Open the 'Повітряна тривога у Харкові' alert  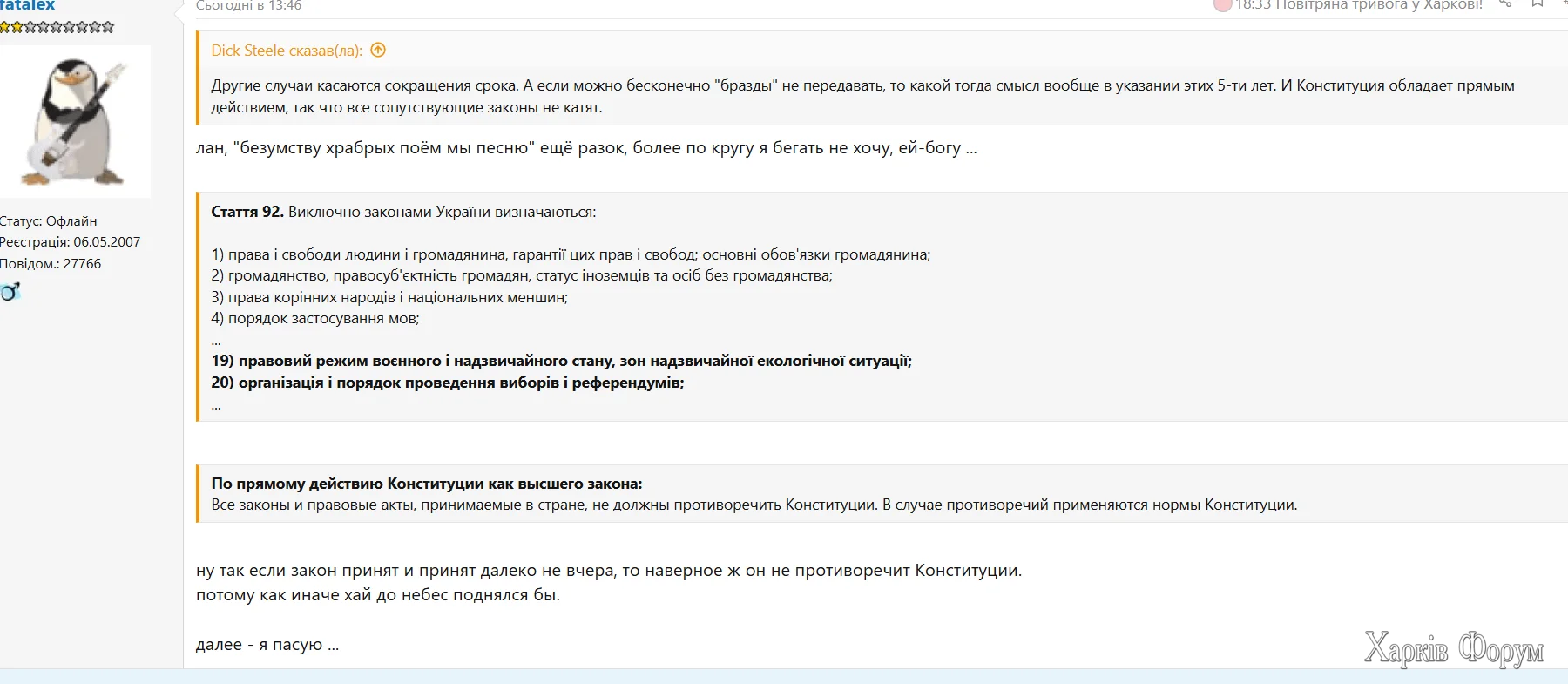point(1358,5)
